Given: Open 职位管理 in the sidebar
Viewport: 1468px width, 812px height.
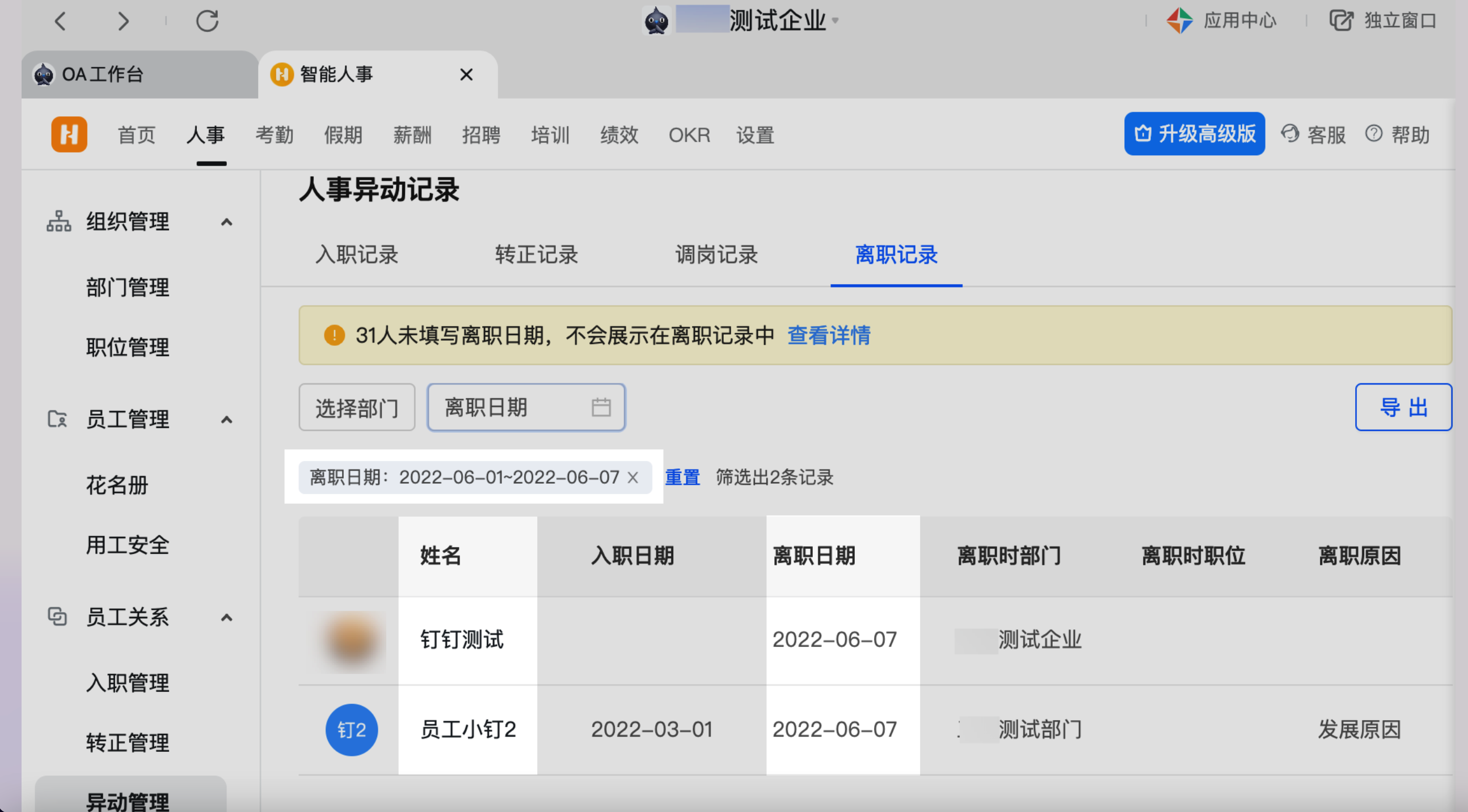Looking at the screenshot, I should pos(128,347).
